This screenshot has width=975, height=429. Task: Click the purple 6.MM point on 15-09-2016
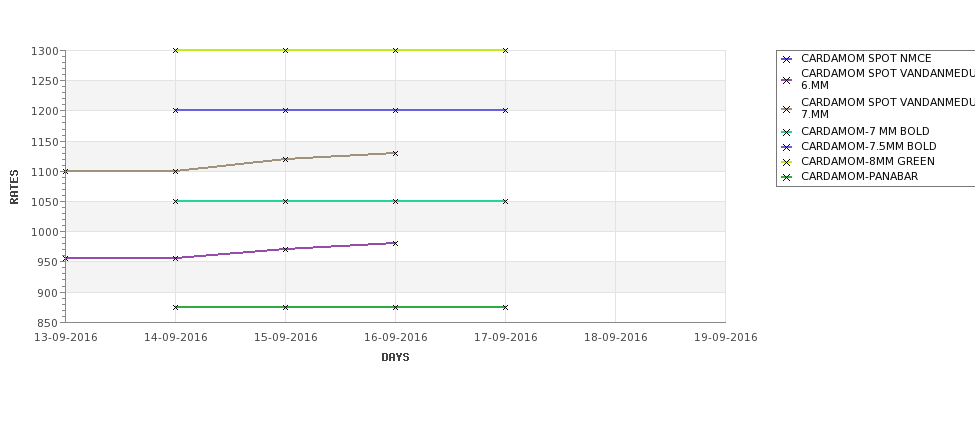tap(285, 249)
